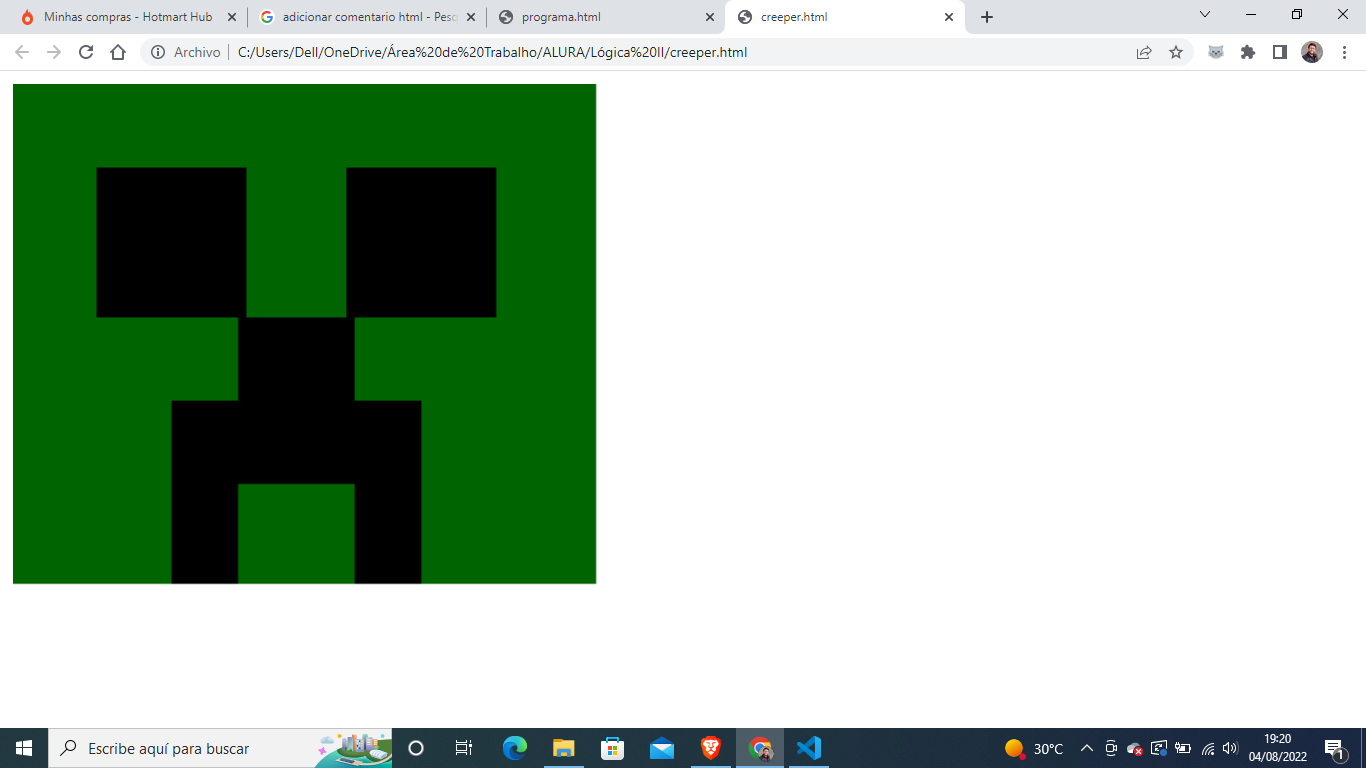Launch Brave browser from the taskbar

tap(710, 748)
